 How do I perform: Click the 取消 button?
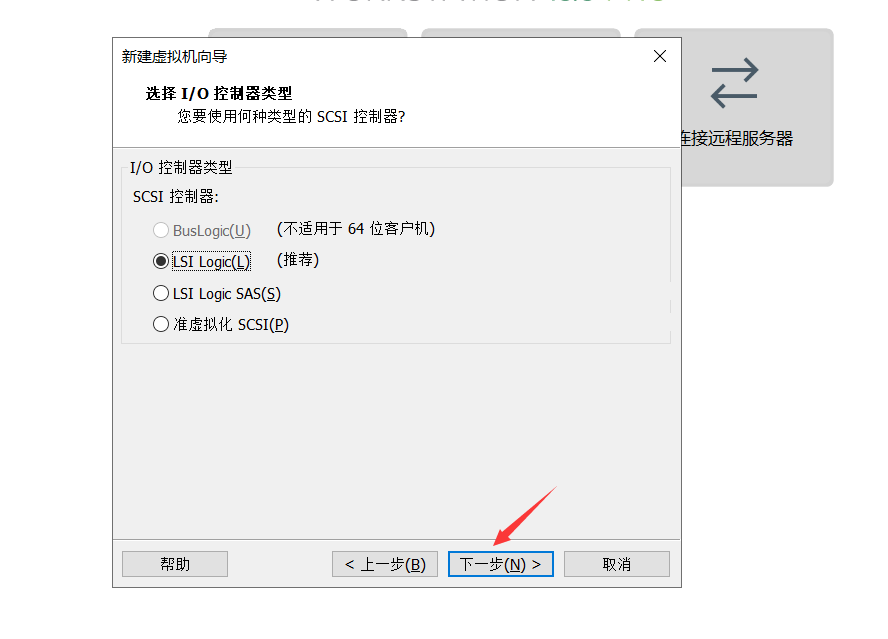click(617, 564)
